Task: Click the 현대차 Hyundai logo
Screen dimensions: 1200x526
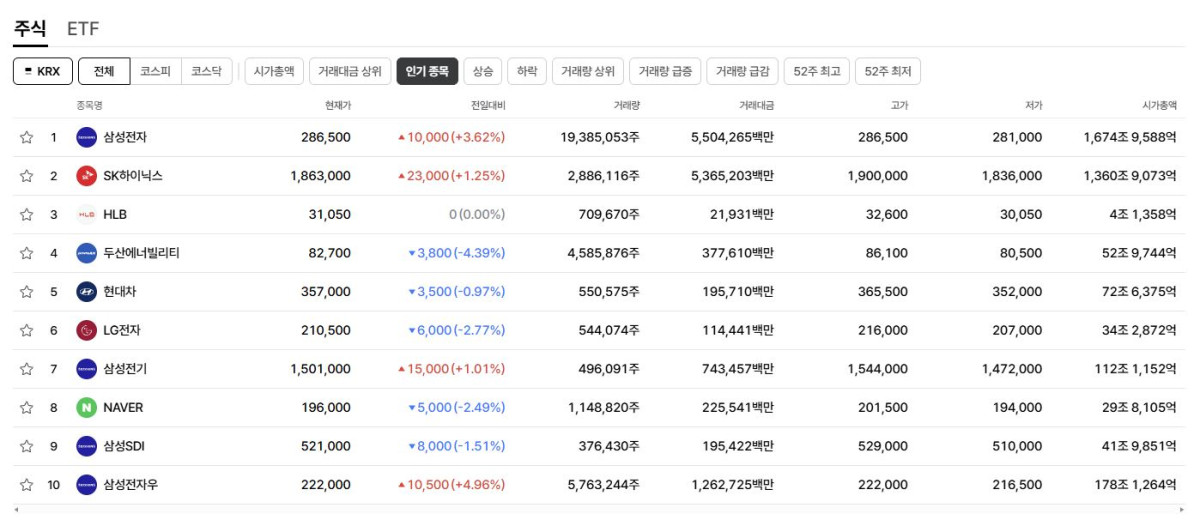Action: (x=86, y=292)
